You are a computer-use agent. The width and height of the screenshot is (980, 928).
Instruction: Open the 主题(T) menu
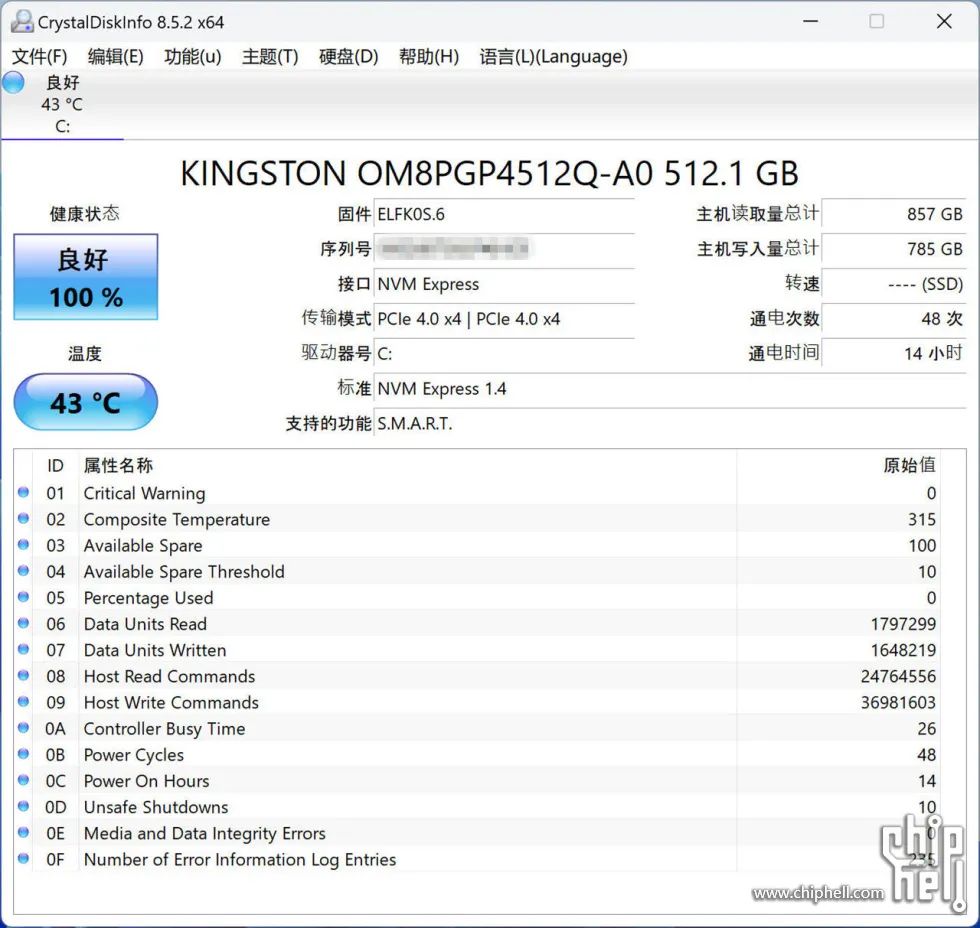[270, 57]
